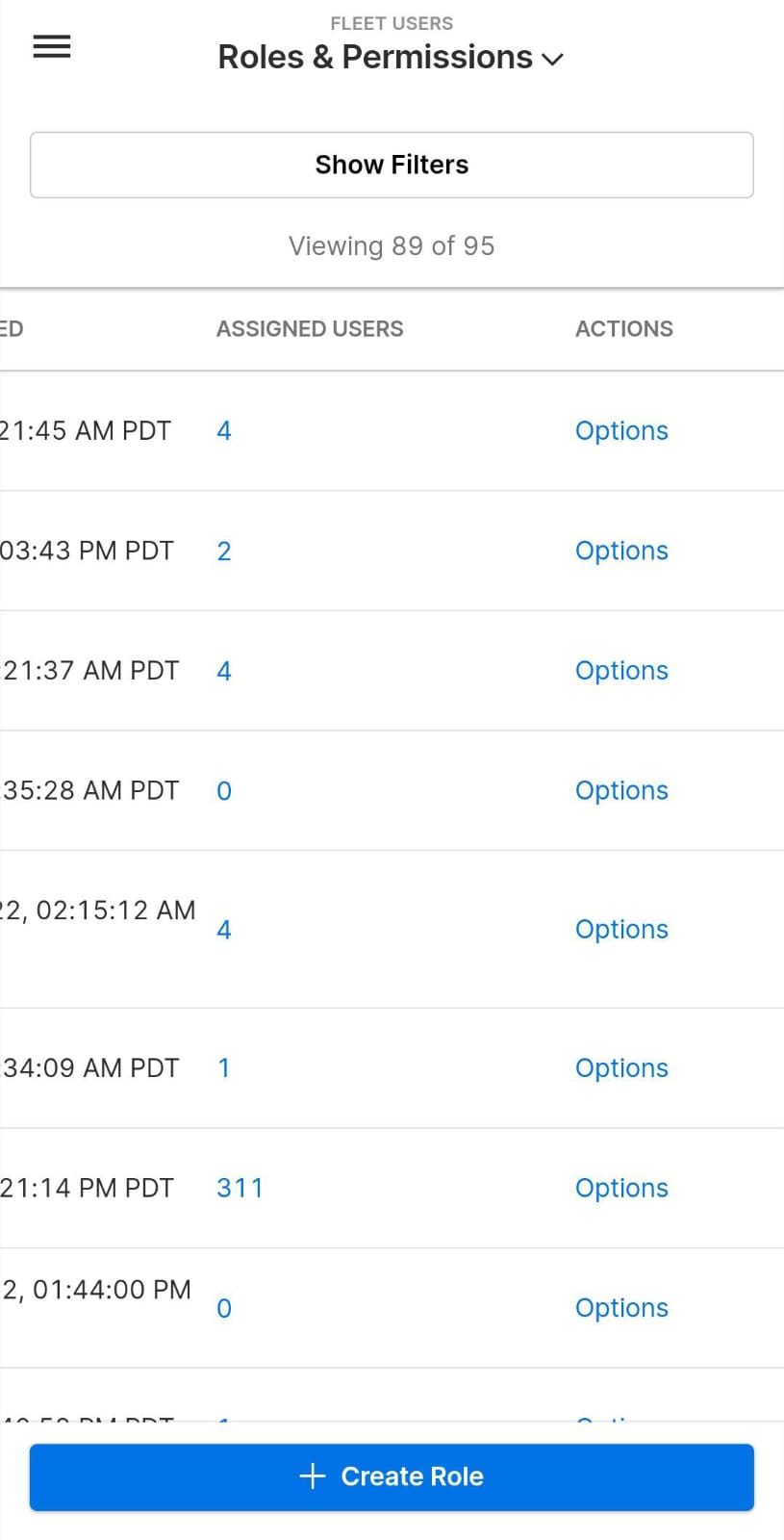The height and width of the screenshot is (1540, 784).
Task: Open Options for the 34:09 AM row
Action: click(621, 1068)
